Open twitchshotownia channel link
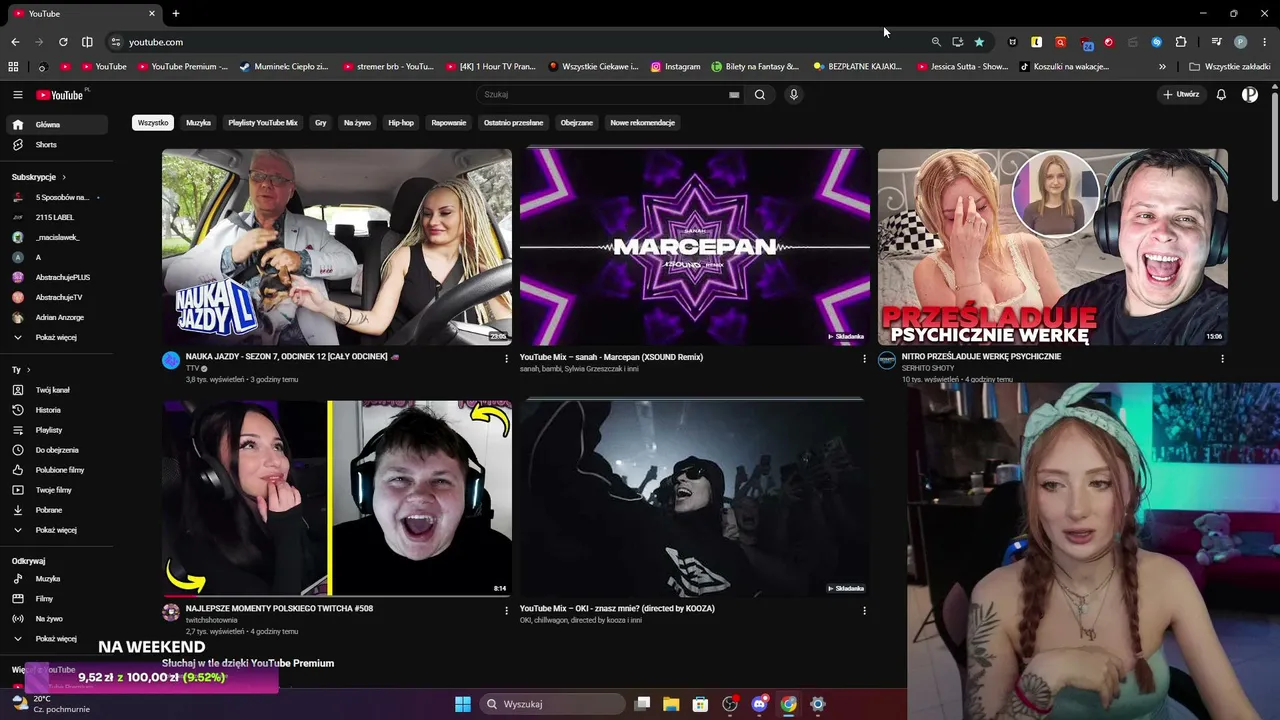The height and width of the screenshot is (720, 1280). click(212, 621)
